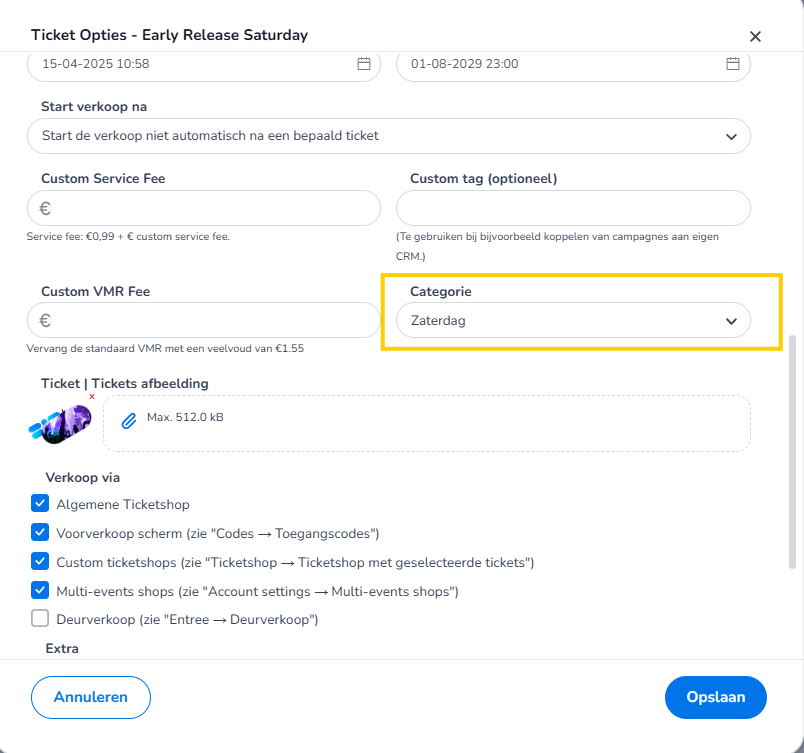Click the Opslaan button
This screenshot has width=804, height=753.
(x=715, y=697)
